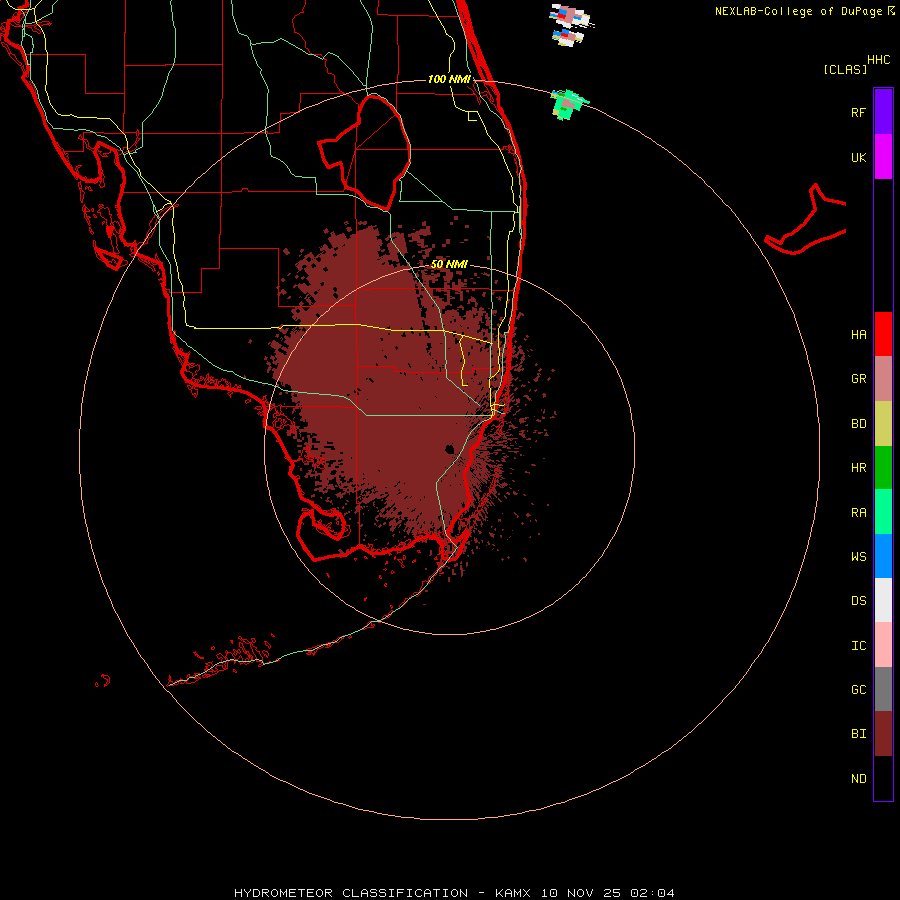
Task: Click the green rain echo on 100 NMI ring
Action: (568, 104)
